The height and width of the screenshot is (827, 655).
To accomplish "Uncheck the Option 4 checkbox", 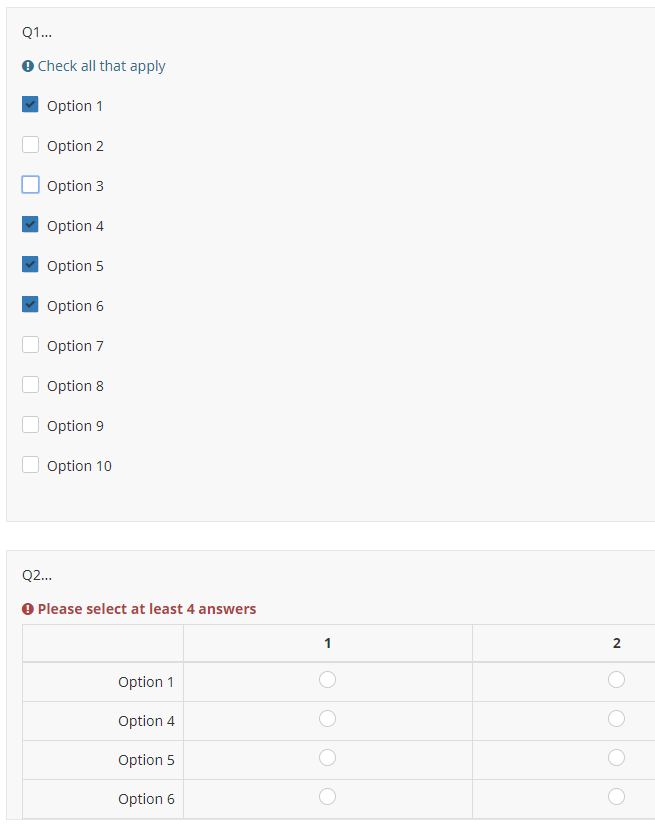I will point(30,225).
